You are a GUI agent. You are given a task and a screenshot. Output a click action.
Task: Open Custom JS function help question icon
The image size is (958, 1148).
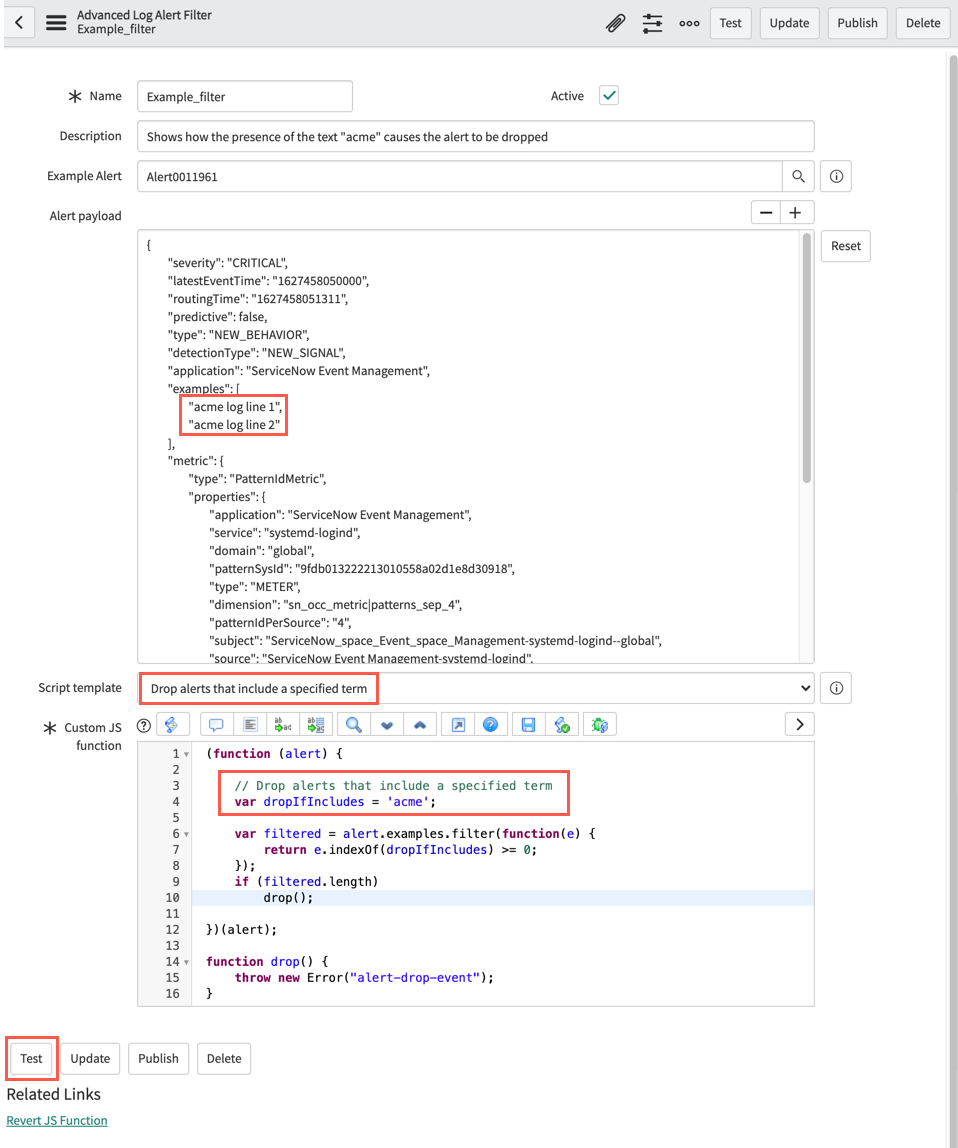[144, 726]
